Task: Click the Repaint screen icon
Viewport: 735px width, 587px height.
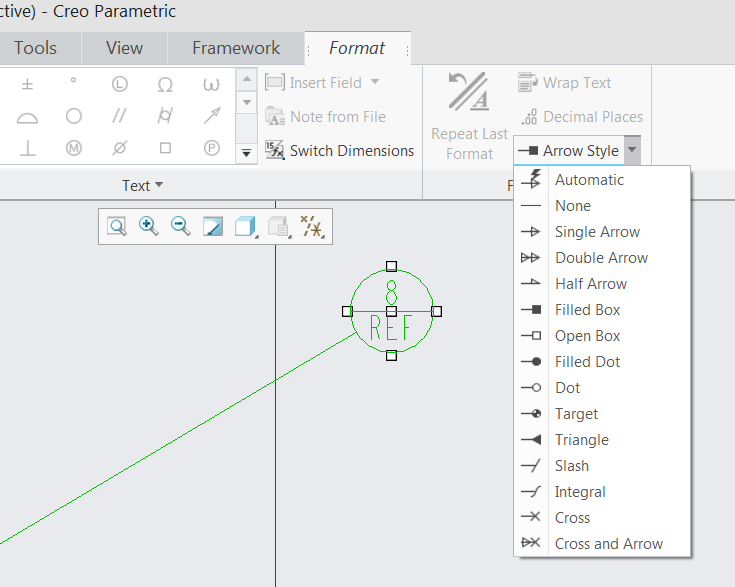Action: click(x=213, y=226)
